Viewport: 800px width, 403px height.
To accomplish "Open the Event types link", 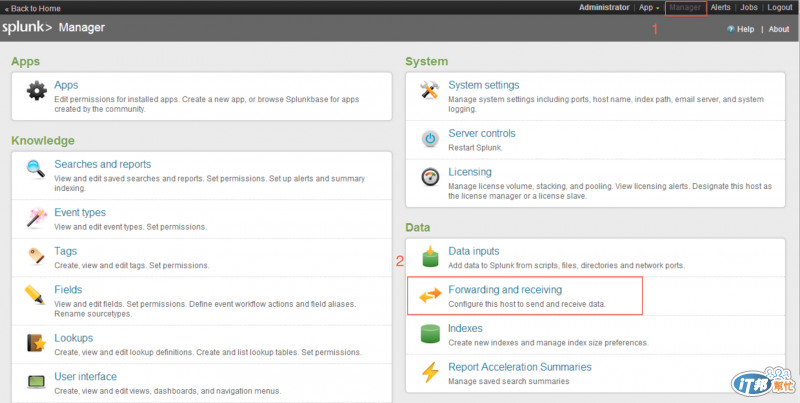I will click(80, 213).
